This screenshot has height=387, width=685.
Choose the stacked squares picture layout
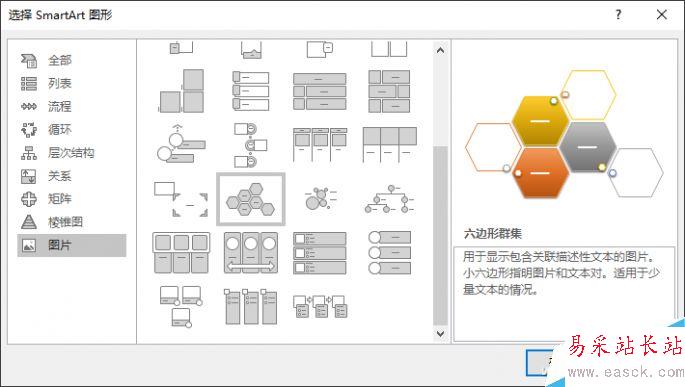coord(182,91)
